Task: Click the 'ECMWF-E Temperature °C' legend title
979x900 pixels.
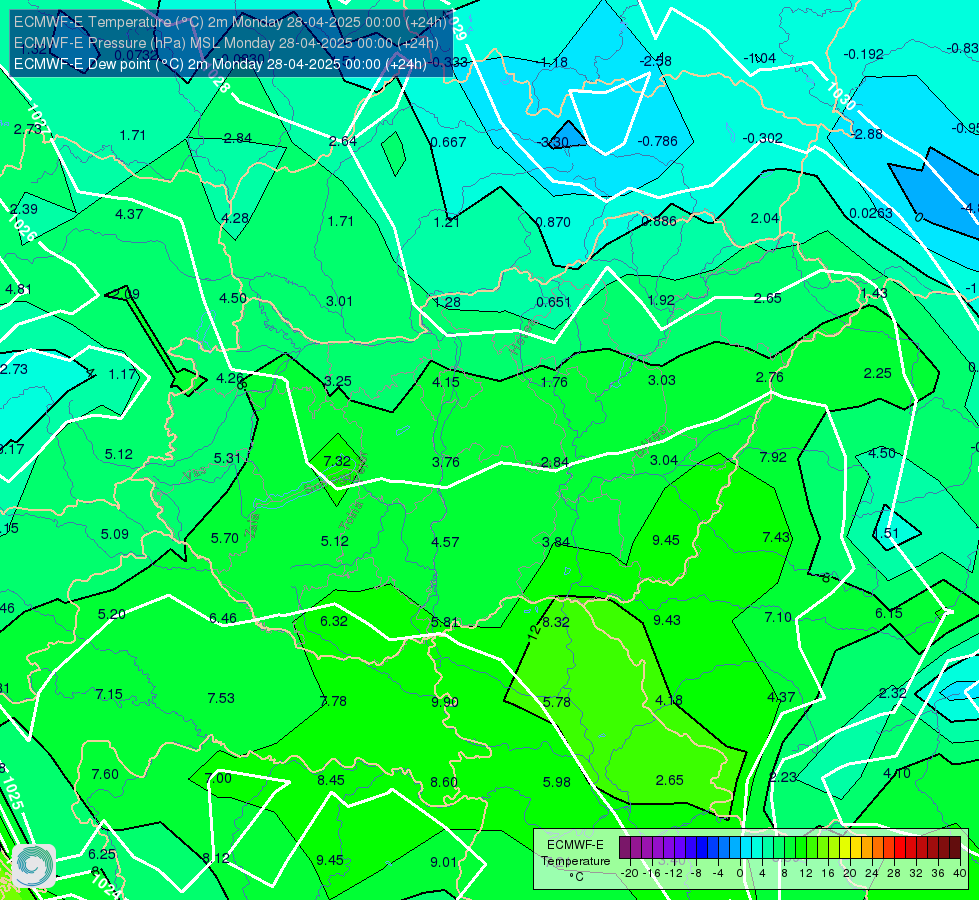Action: coord(575,861)
